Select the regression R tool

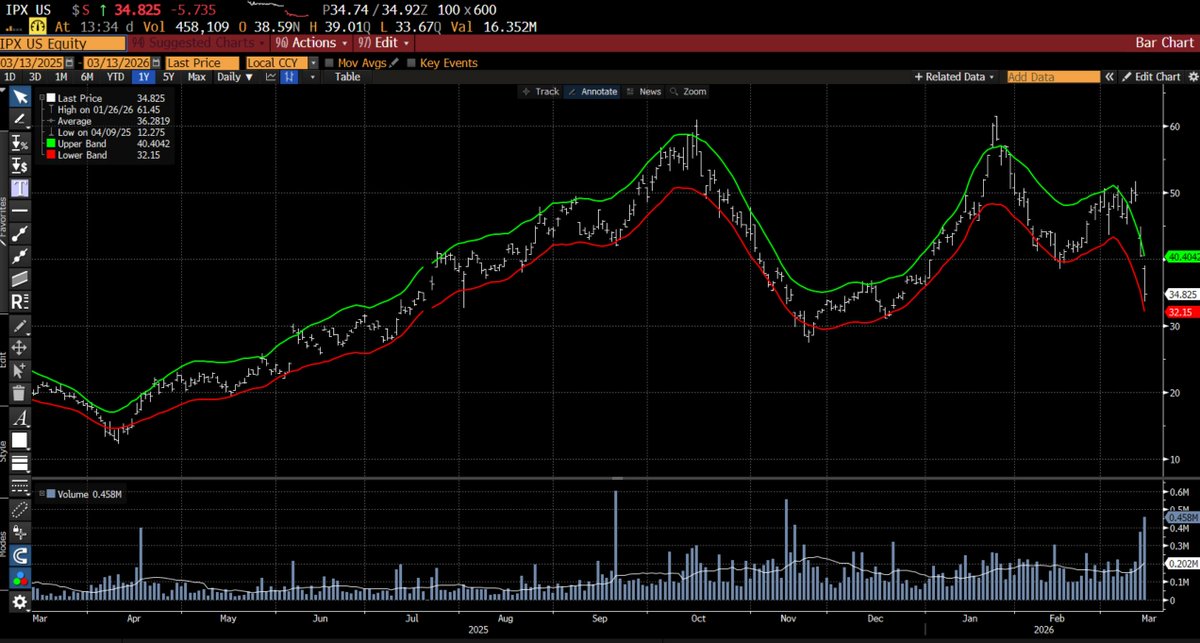(21, 301)
